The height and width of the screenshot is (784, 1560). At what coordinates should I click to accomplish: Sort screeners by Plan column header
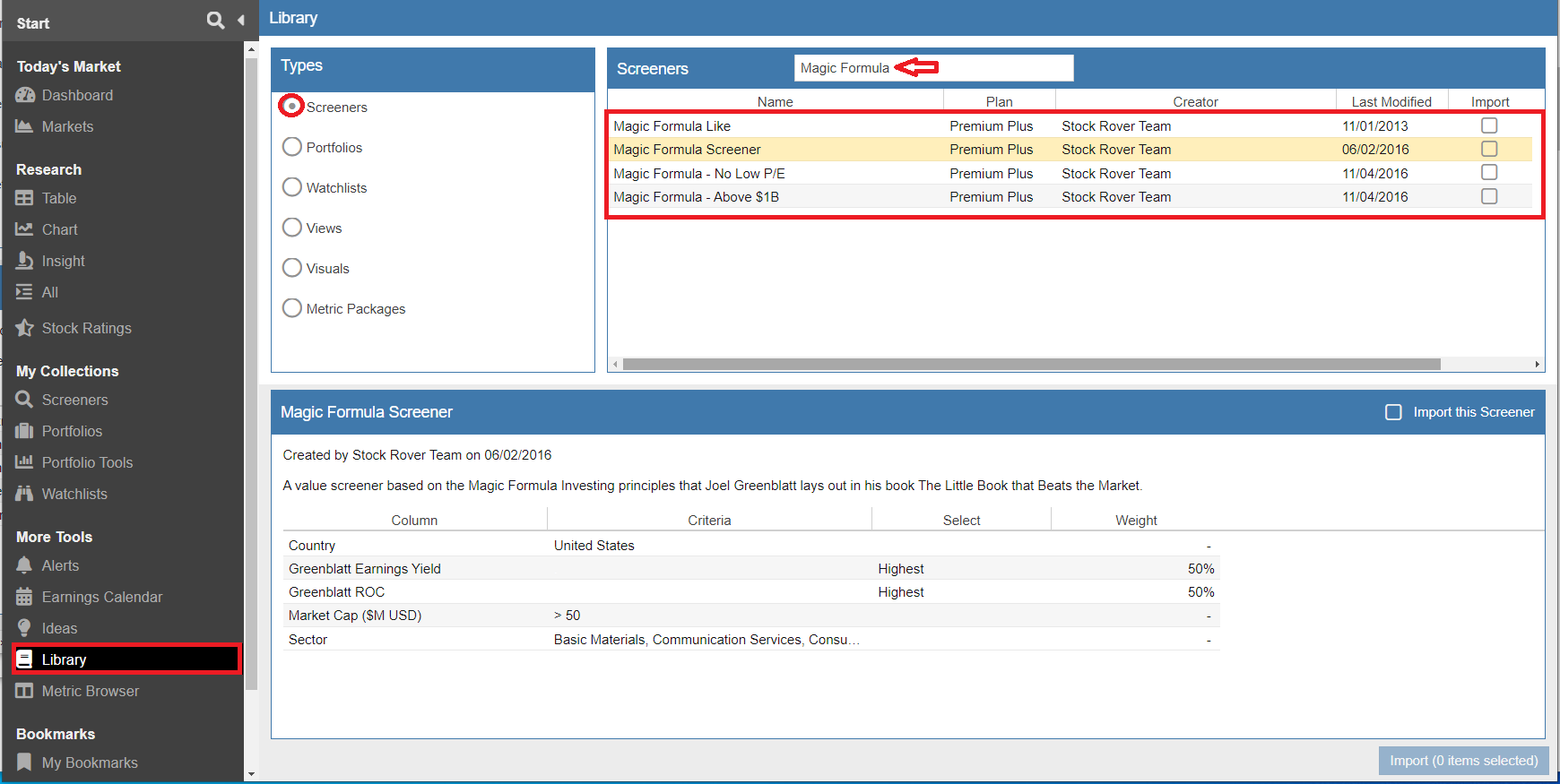point(999,101)
